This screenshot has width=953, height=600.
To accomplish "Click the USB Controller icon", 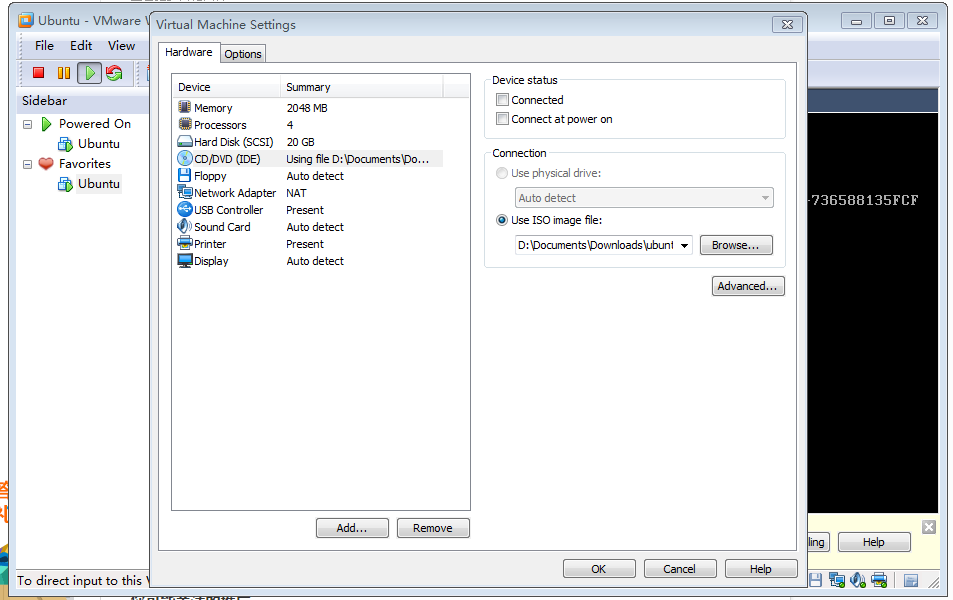I will coord(185,210).
